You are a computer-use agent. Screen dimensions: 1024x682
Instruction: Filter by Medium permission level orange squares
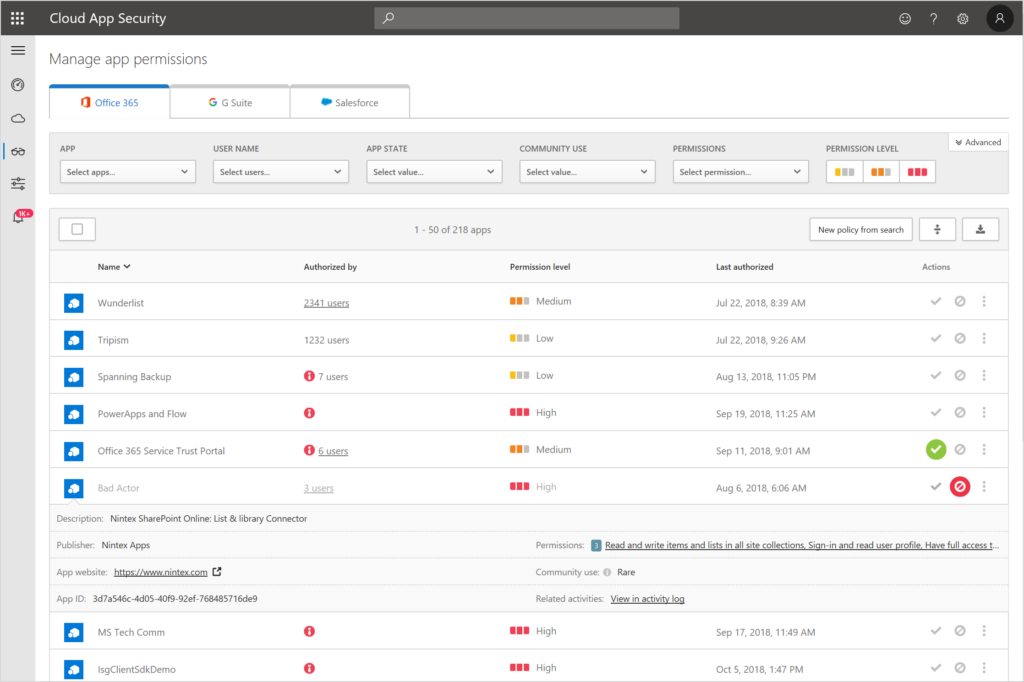pos(880,171)
